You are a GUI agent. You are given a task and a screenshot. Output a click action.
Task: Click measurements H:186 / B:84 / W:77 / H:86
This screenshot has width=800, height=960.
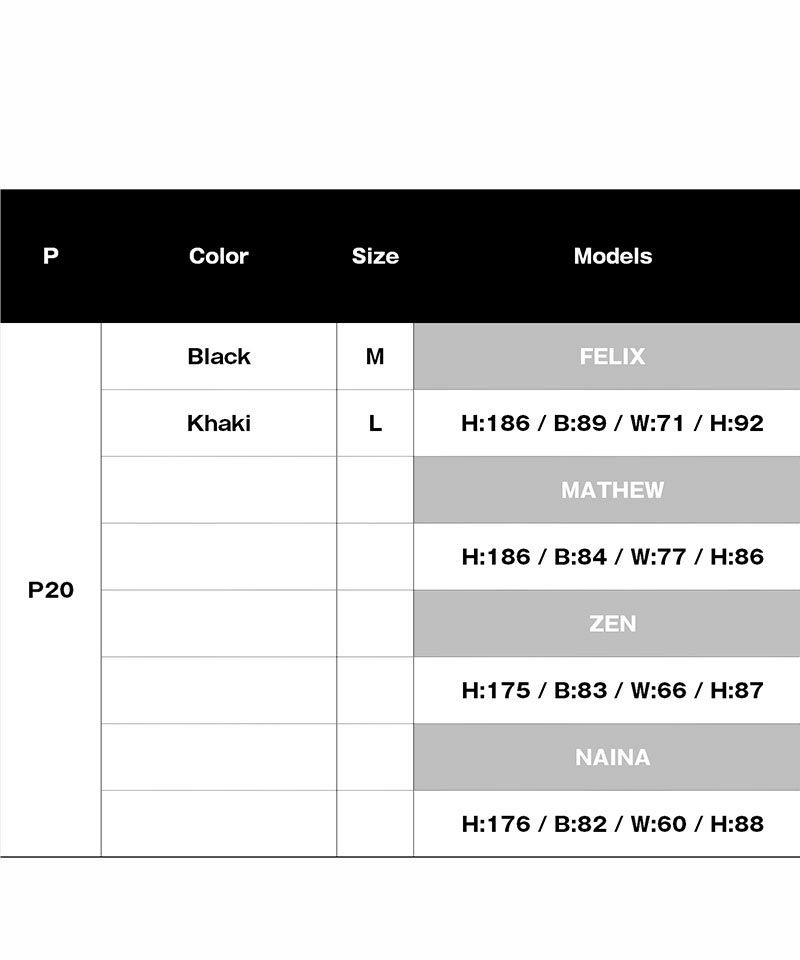[x=612, y=557]
